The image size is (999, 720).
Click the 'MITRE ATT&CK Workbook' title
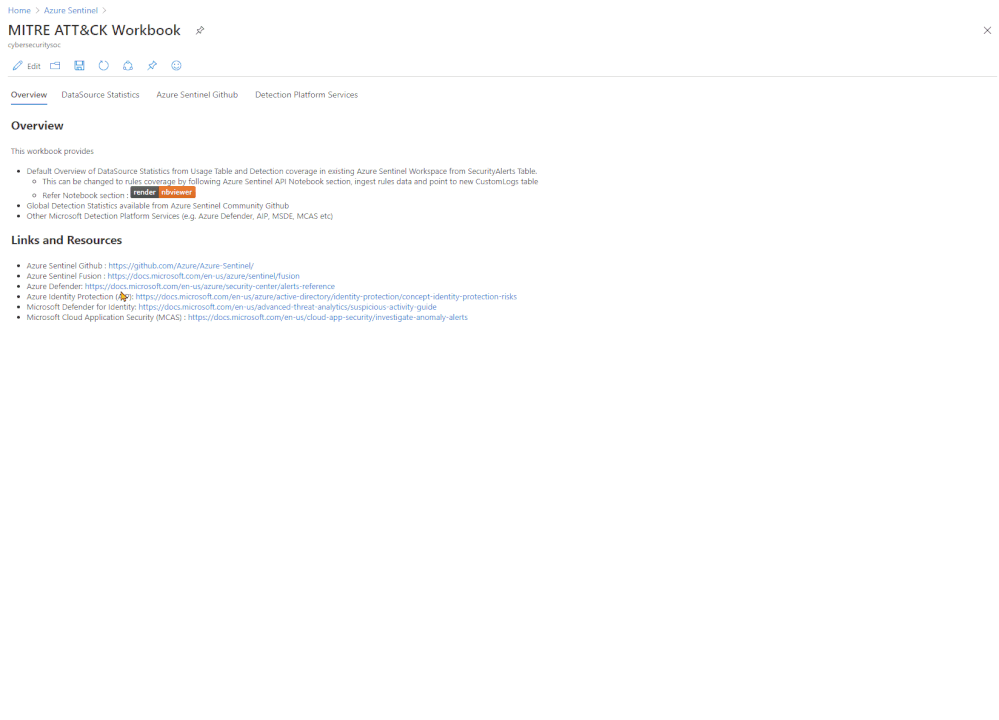[x=94, y=30]
